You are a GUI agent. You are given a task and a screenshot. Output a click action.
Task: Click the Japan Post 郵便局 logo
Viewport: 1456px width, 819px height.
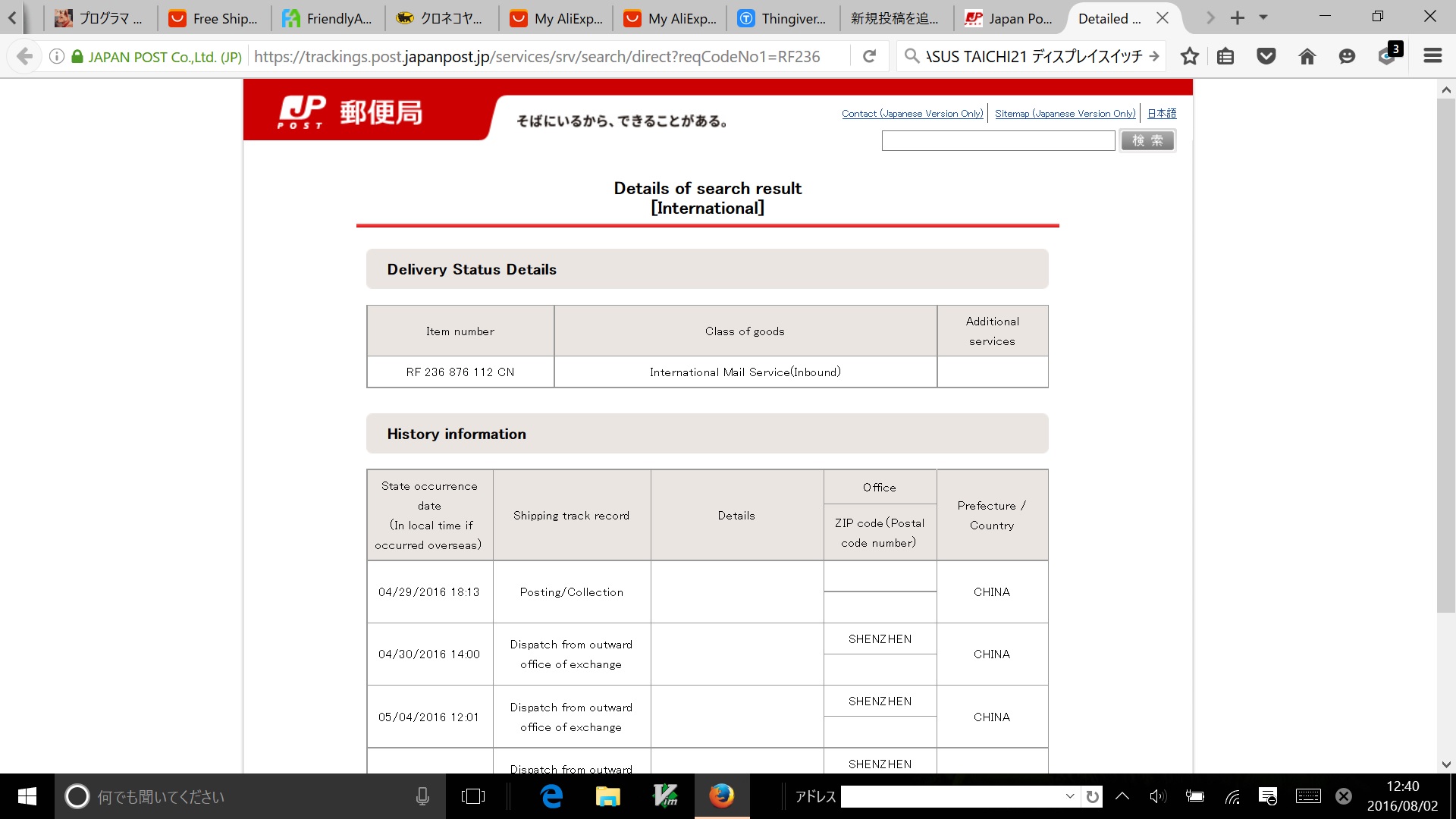[350, 113]
